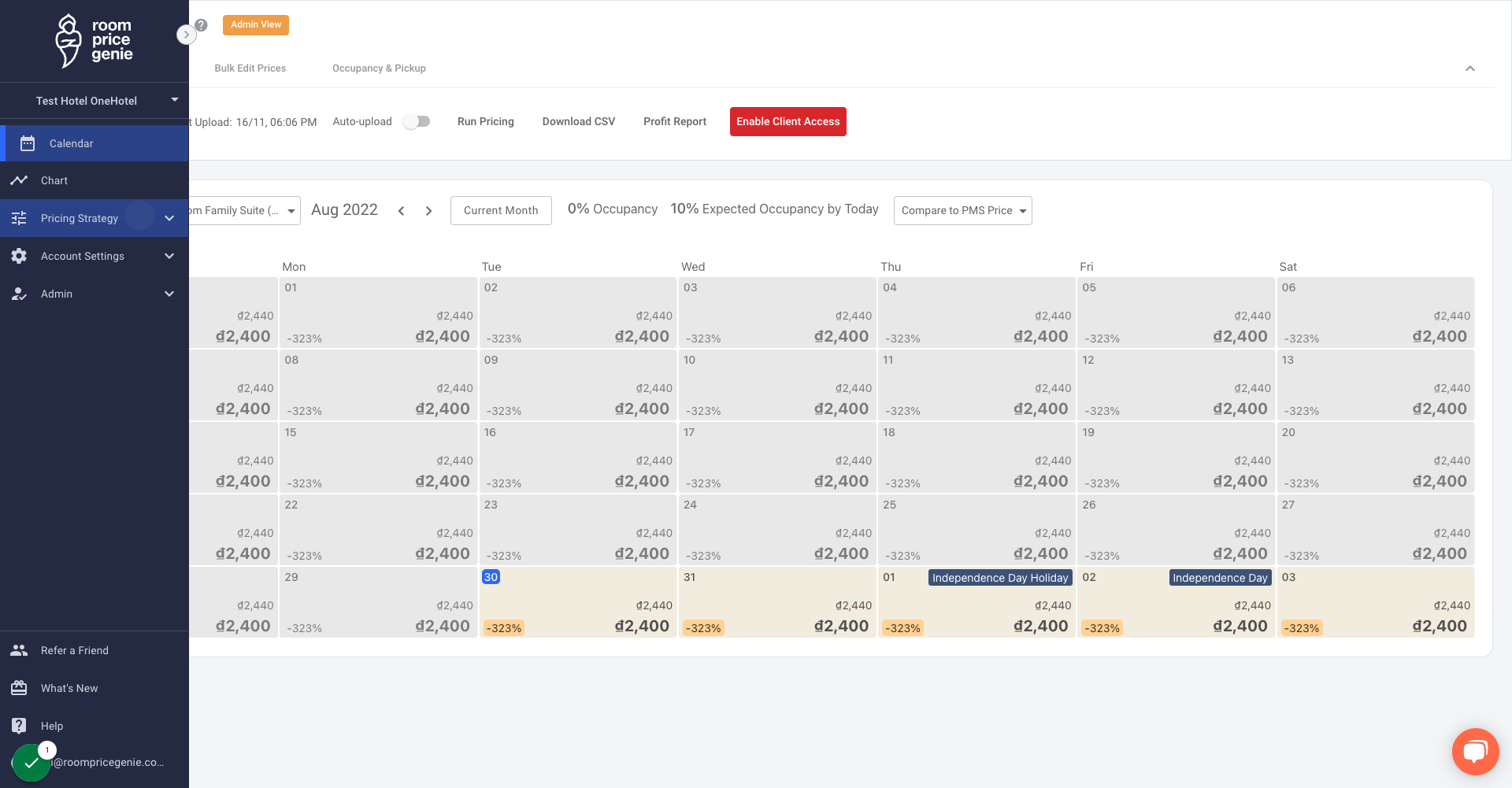Viewport: 1512px width, 788px height.
Task: Open the chat support bubble
Action: pos(1475,752)
